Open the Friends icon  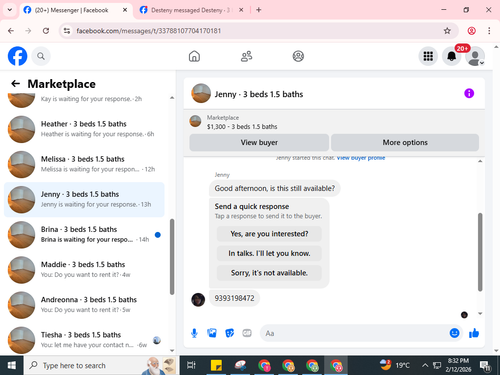click(246, 56)
